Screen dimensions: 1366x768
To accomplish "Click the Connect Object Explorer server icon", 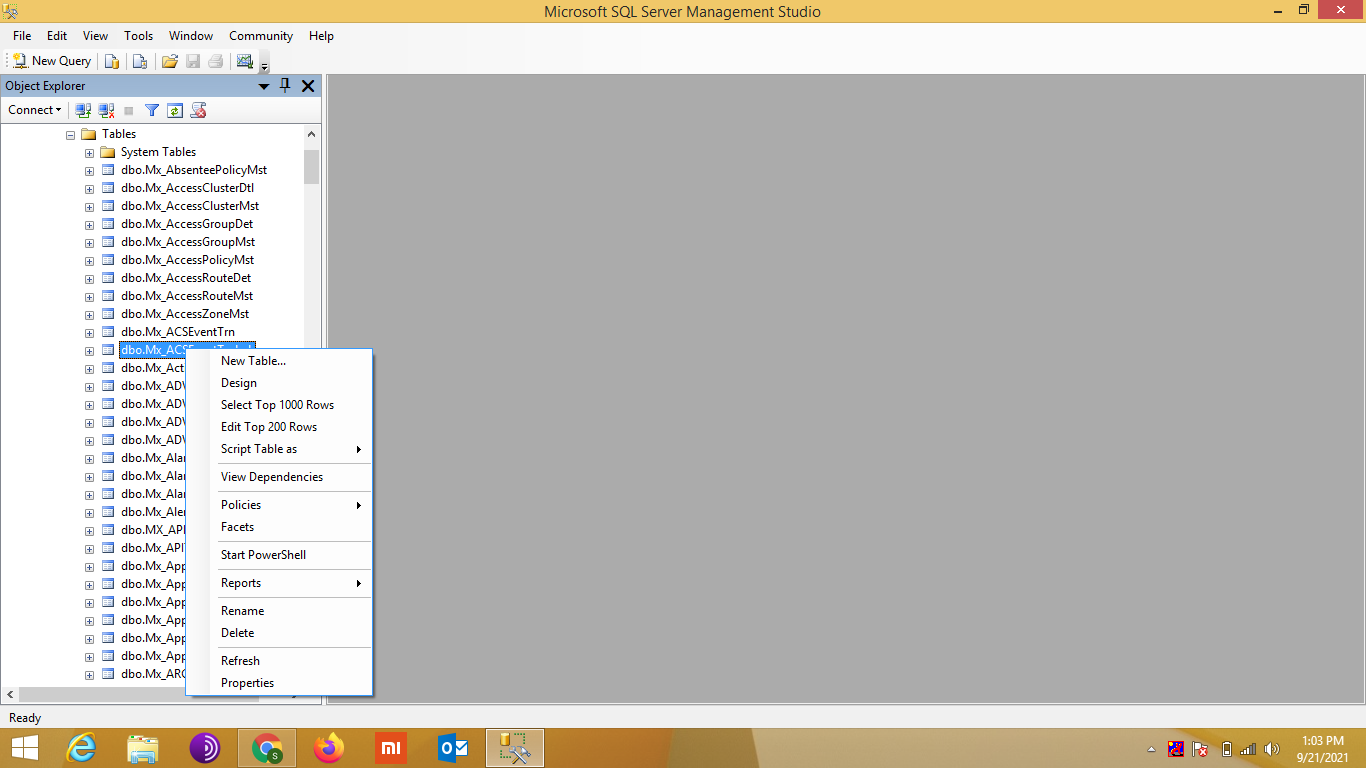I will [83, 110].
